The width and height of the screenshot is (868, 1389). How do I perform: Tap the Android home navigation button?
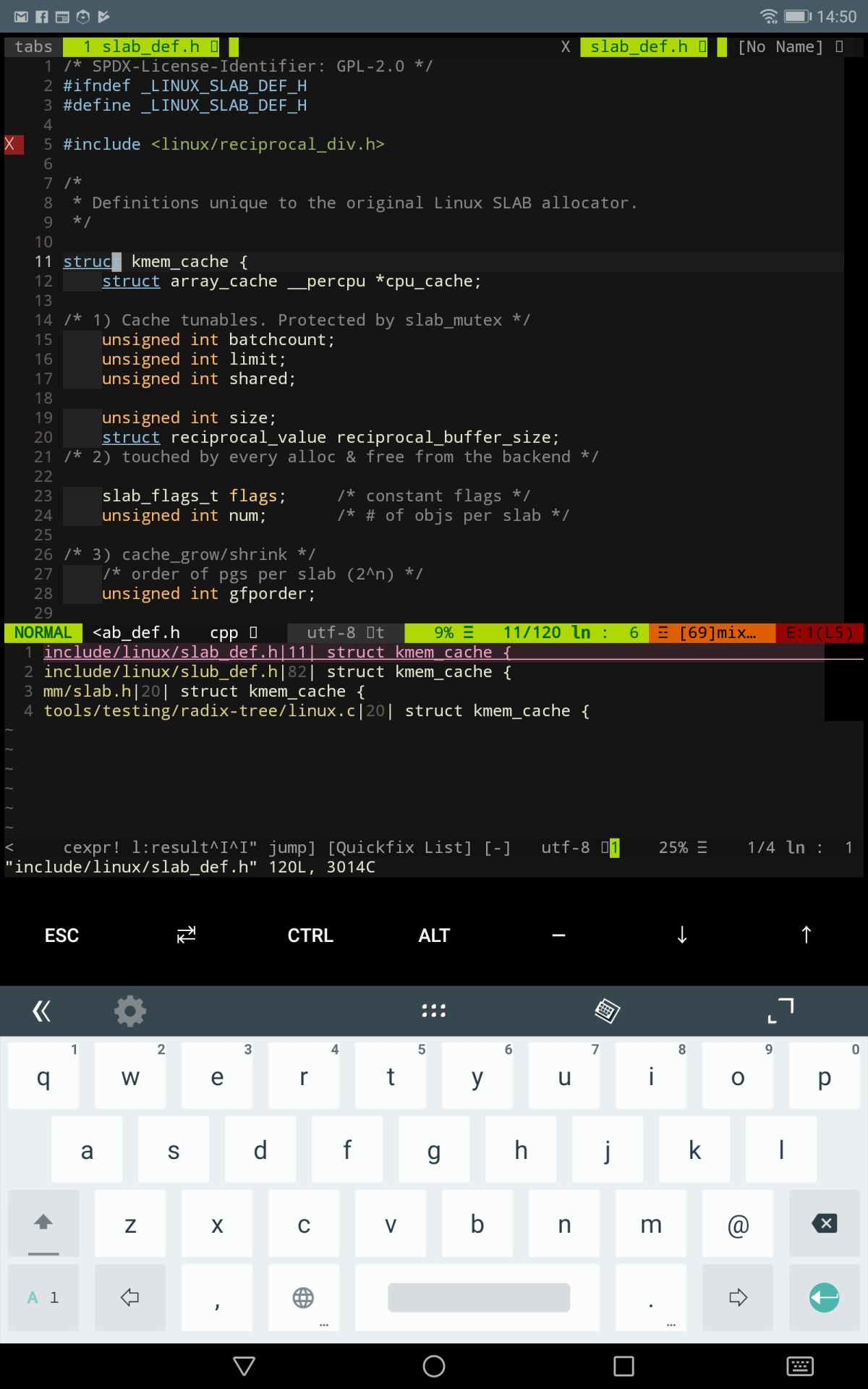click(434, 1366)
